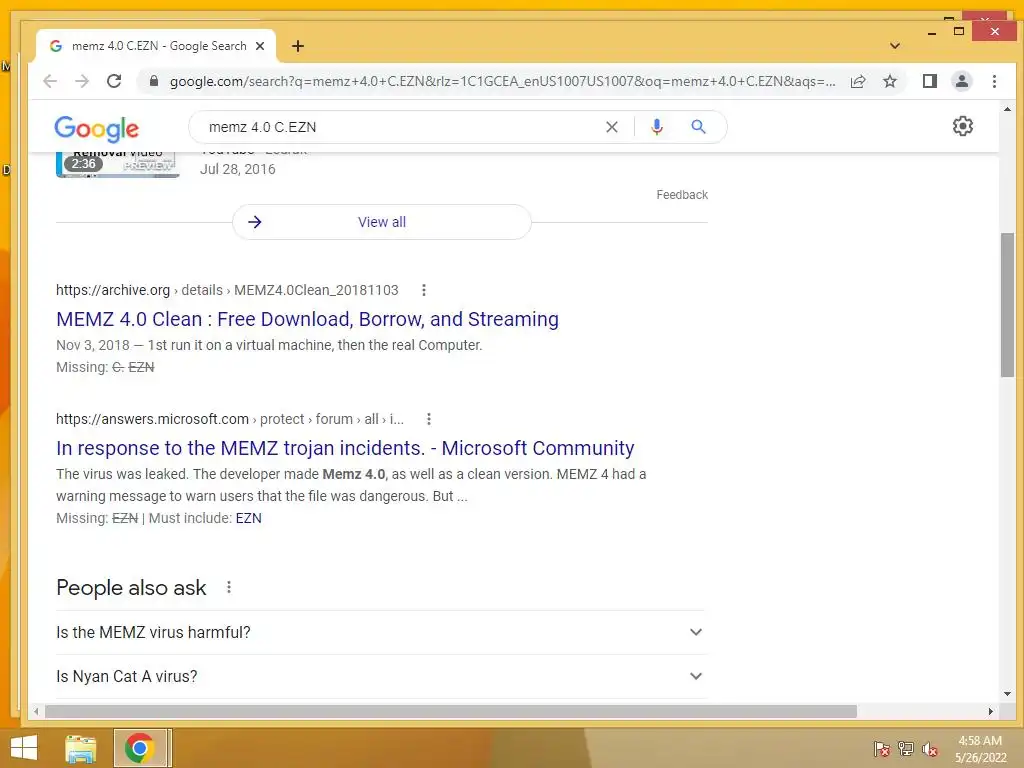1024x768 pixels.
Task: Send Feedback on video results
Action: click(x=682, y=195)
